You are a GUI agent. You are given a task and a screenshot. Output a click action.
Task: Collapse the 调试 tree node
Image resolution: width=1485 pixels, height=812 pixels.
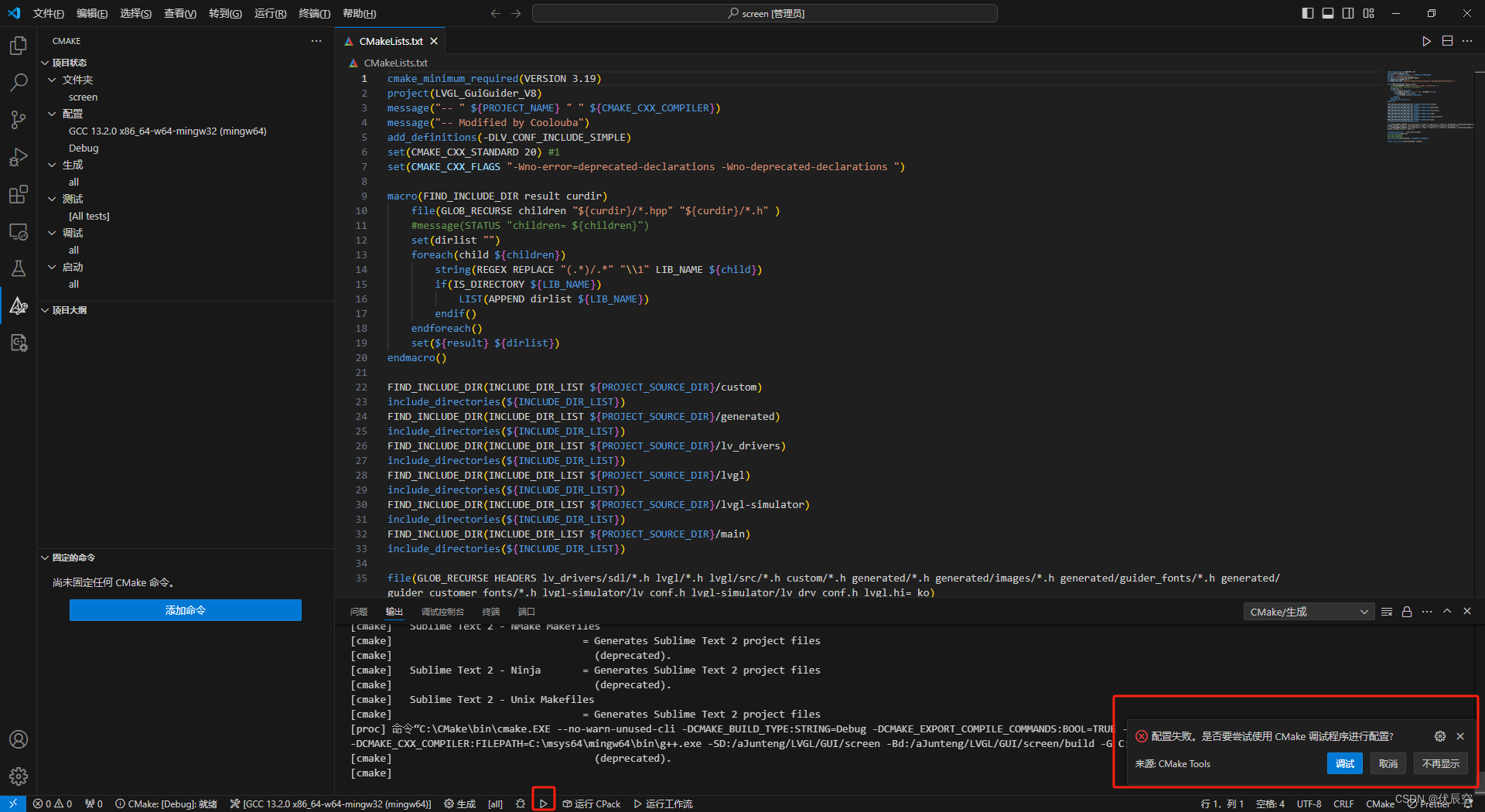coord(52,233)
